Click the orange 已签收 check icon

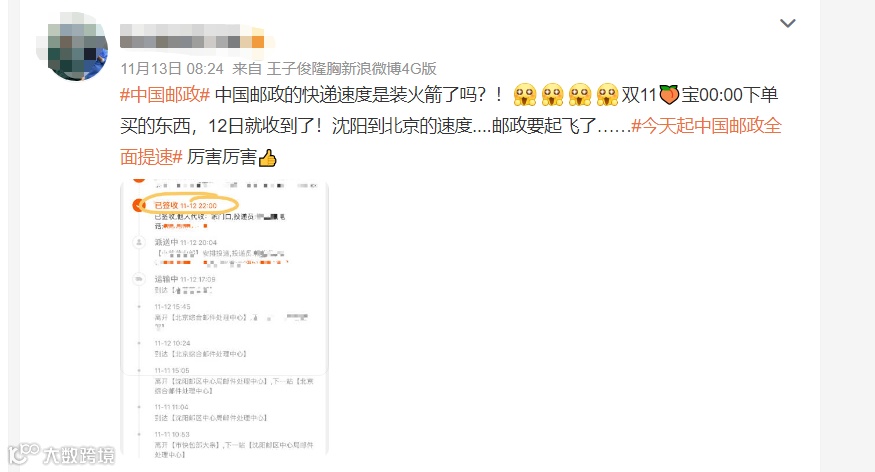point(138,205)
